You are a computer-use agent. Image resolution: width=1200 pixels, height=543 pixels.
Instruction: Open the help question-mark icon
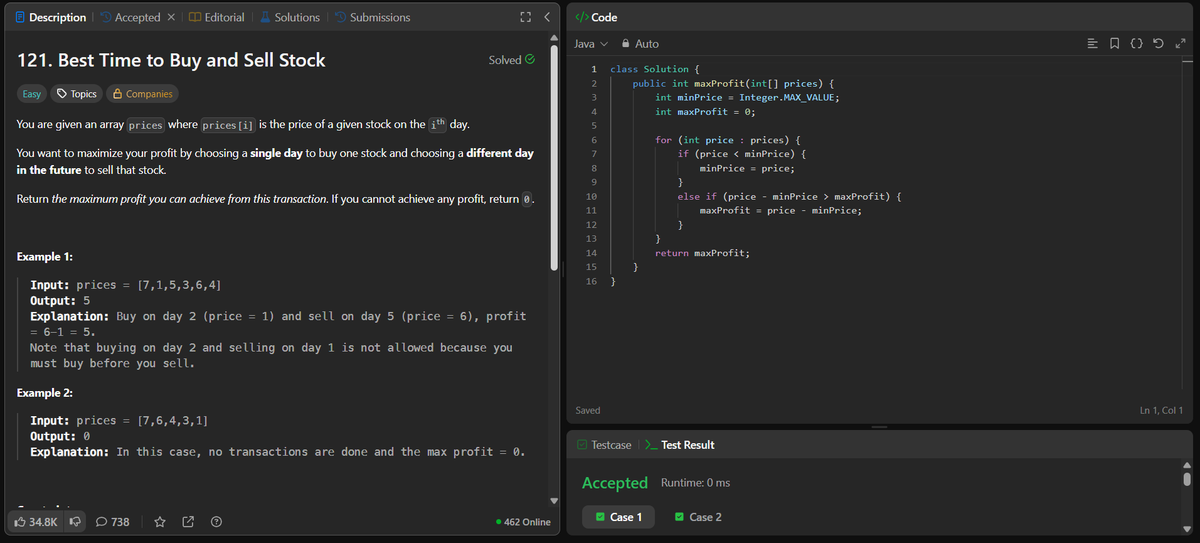216,521
